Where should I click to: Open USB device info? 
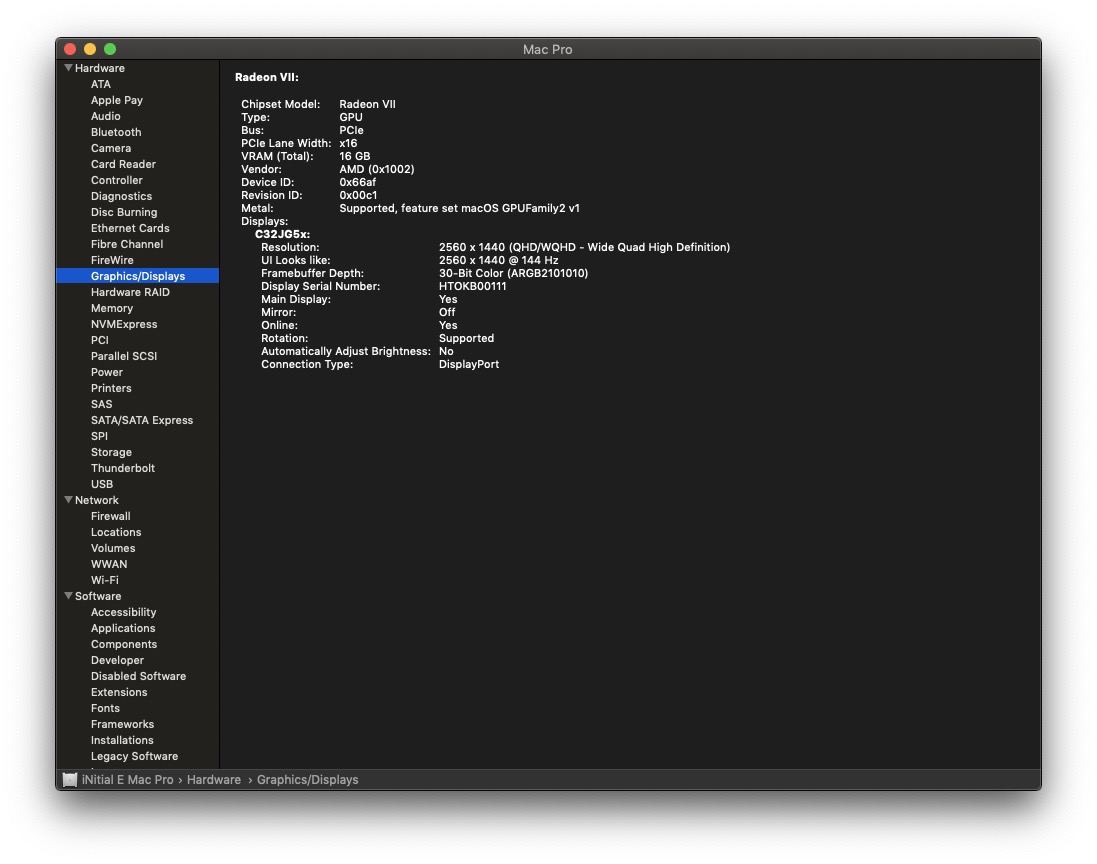pyautogui.click(x=102, y=484)
